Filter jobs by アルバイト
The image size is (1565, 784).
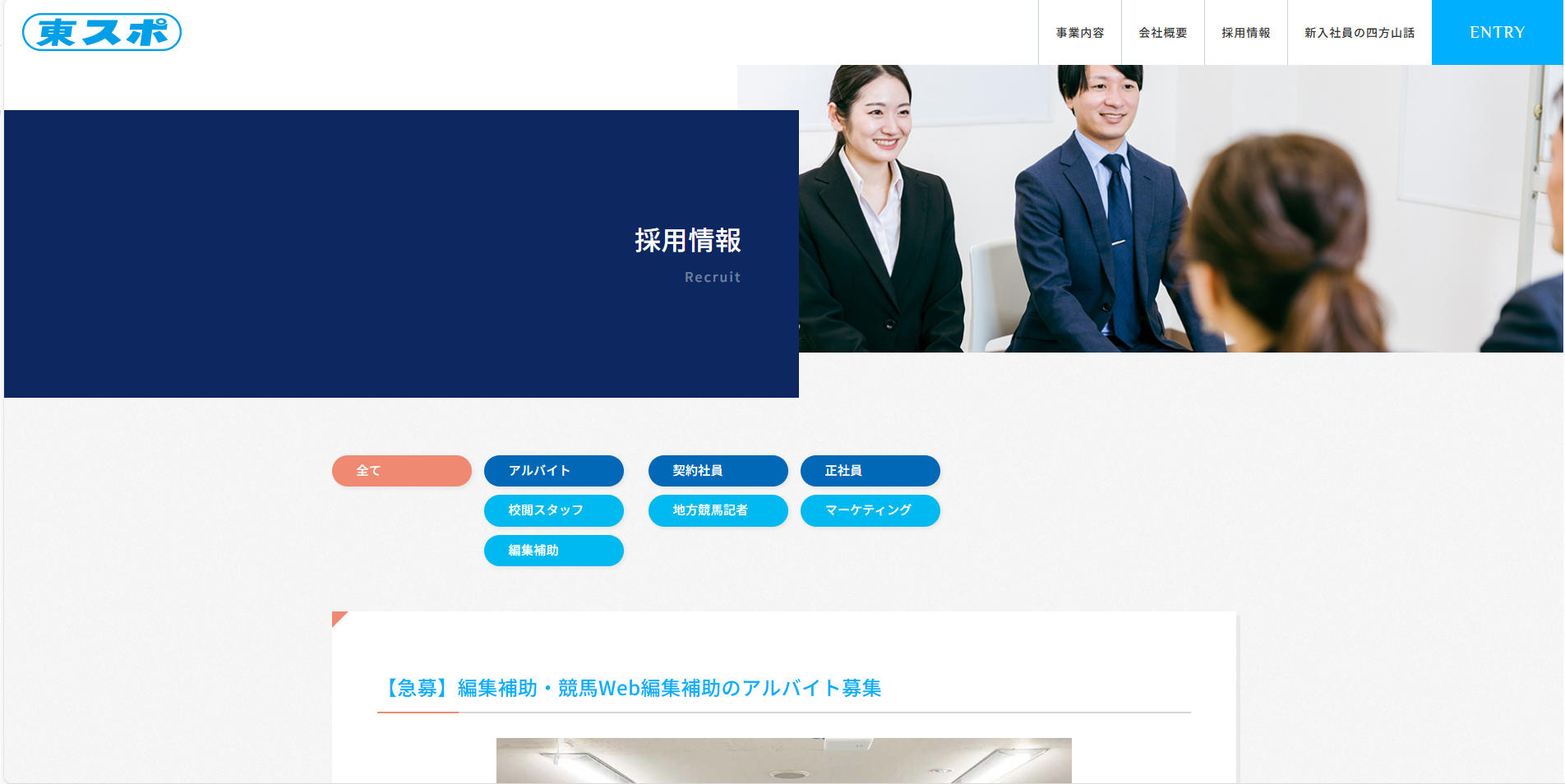click(x=553, y=471)
